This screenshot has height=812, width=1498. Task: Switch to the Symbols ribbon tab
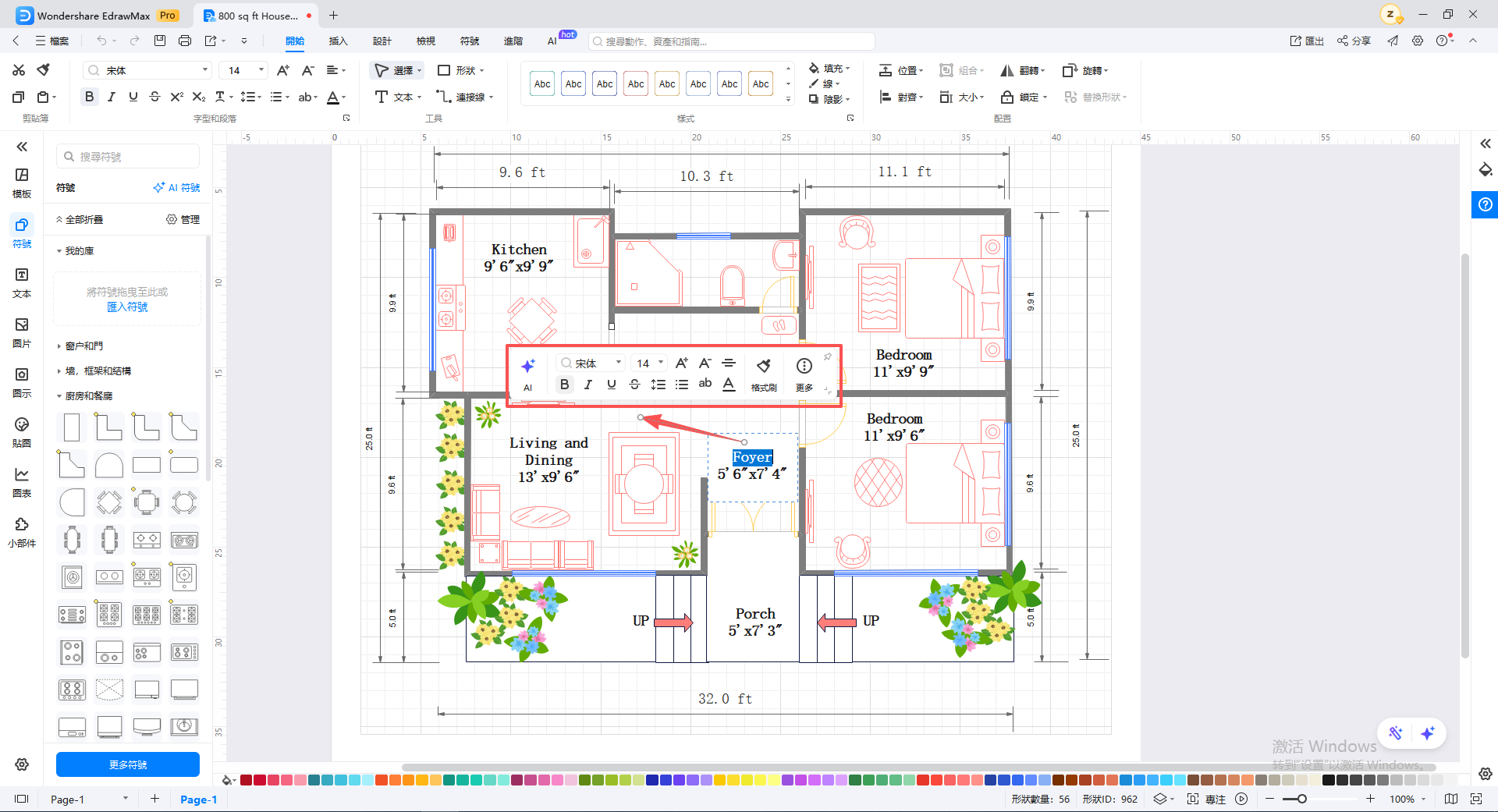(x=470, y=41)
